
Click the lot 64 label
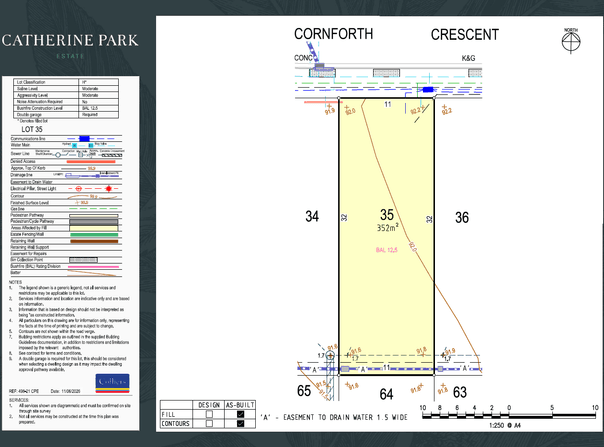coord(386,394)
